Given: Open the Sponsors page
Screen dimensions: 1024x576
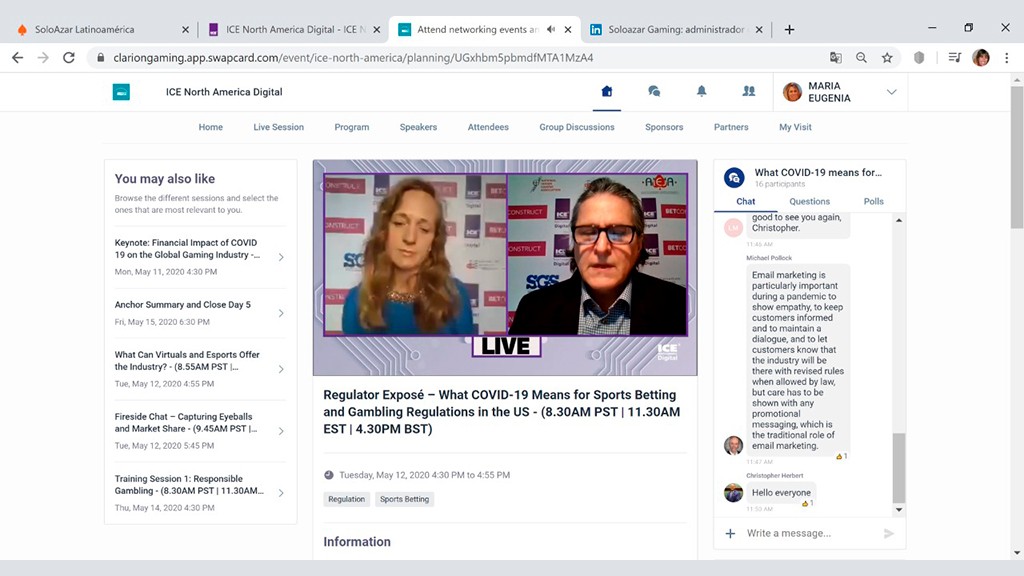Looking at the screenshot, I should point(664,127).
